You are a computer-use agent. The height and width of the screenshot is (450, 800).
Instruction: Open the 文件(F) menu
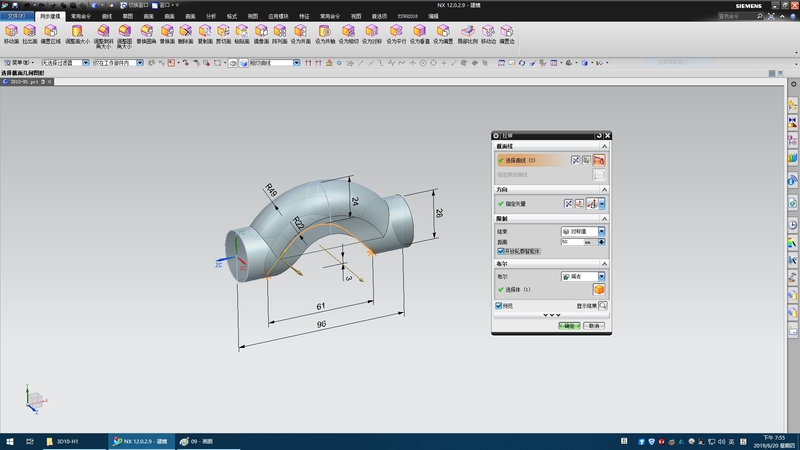[17, 17]
